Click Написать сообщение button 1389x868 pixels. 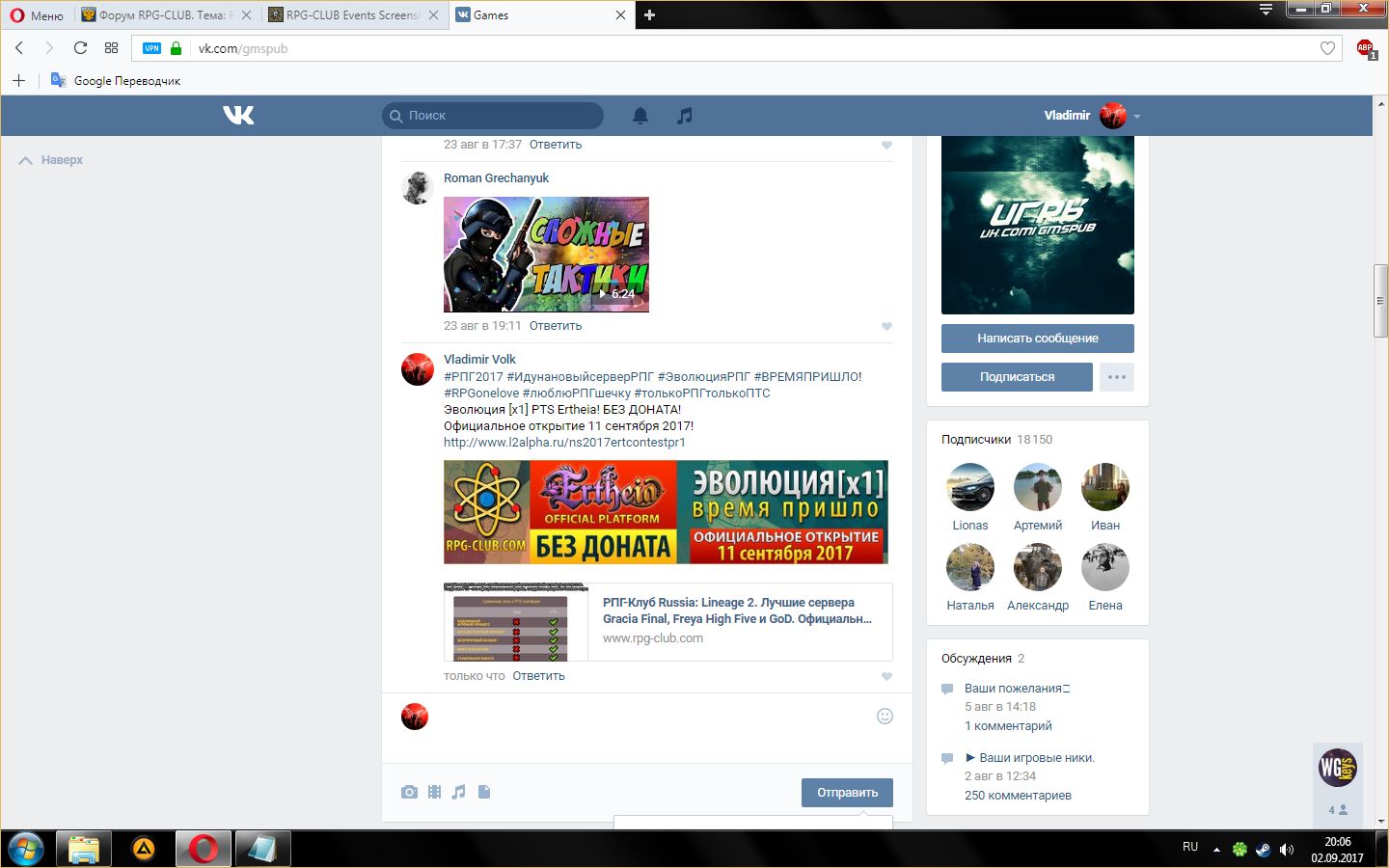[x=1038, y=339]
